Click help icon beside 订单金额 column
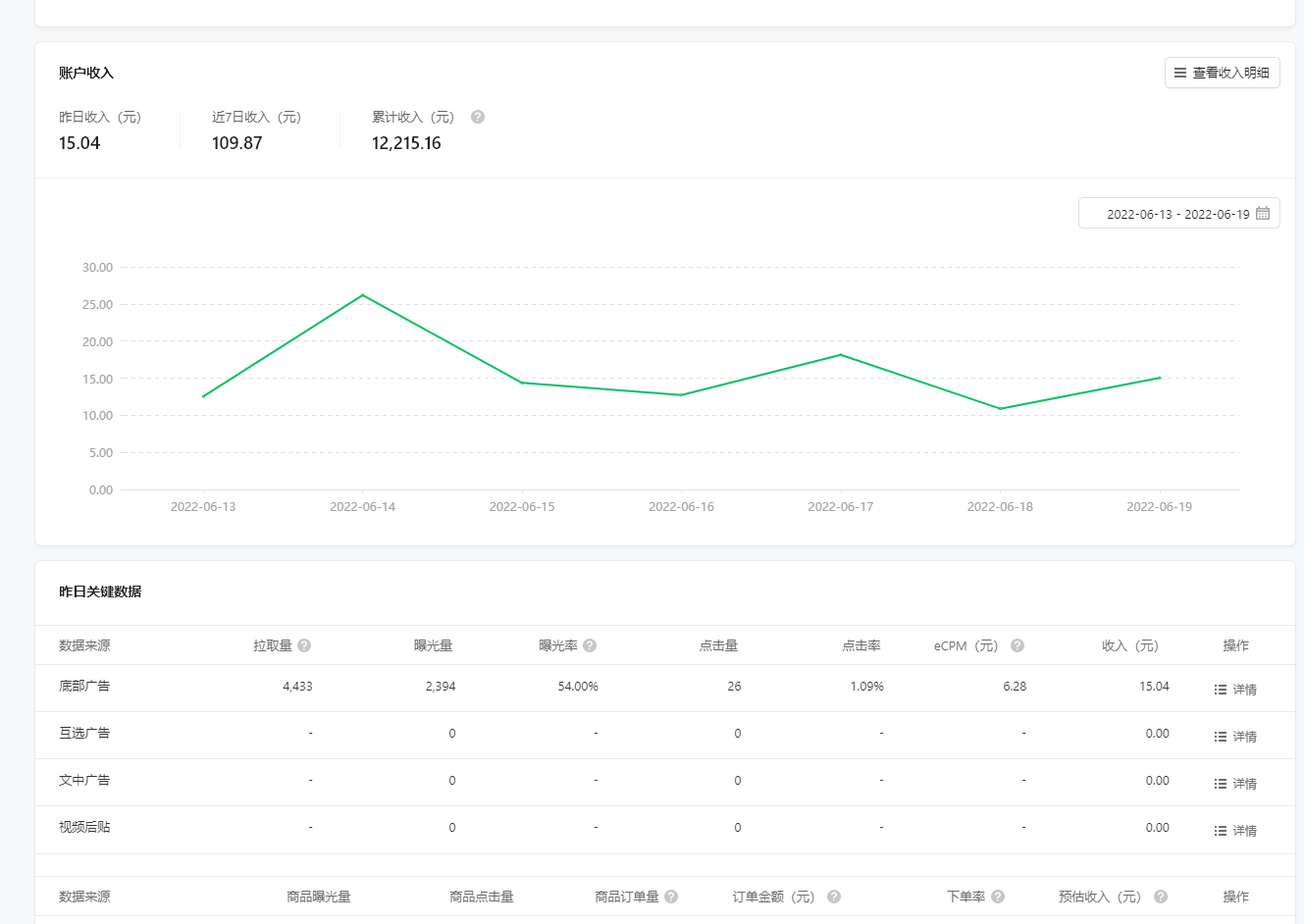1304x924 pixels. tap(834, 897)
